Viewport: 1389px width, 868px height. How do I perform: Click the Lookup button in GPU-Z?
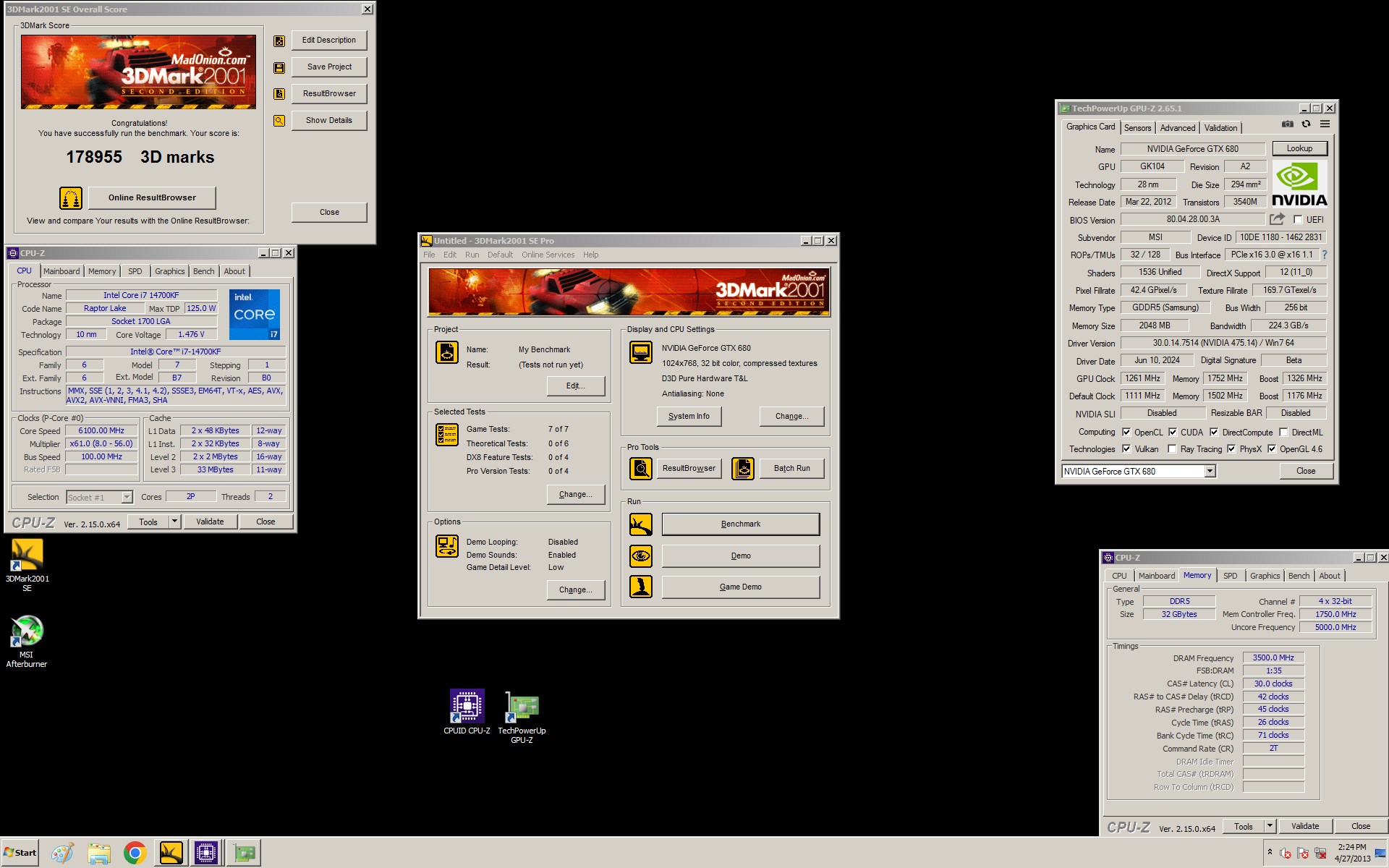pyautogui.click(x=1299, y=148)
